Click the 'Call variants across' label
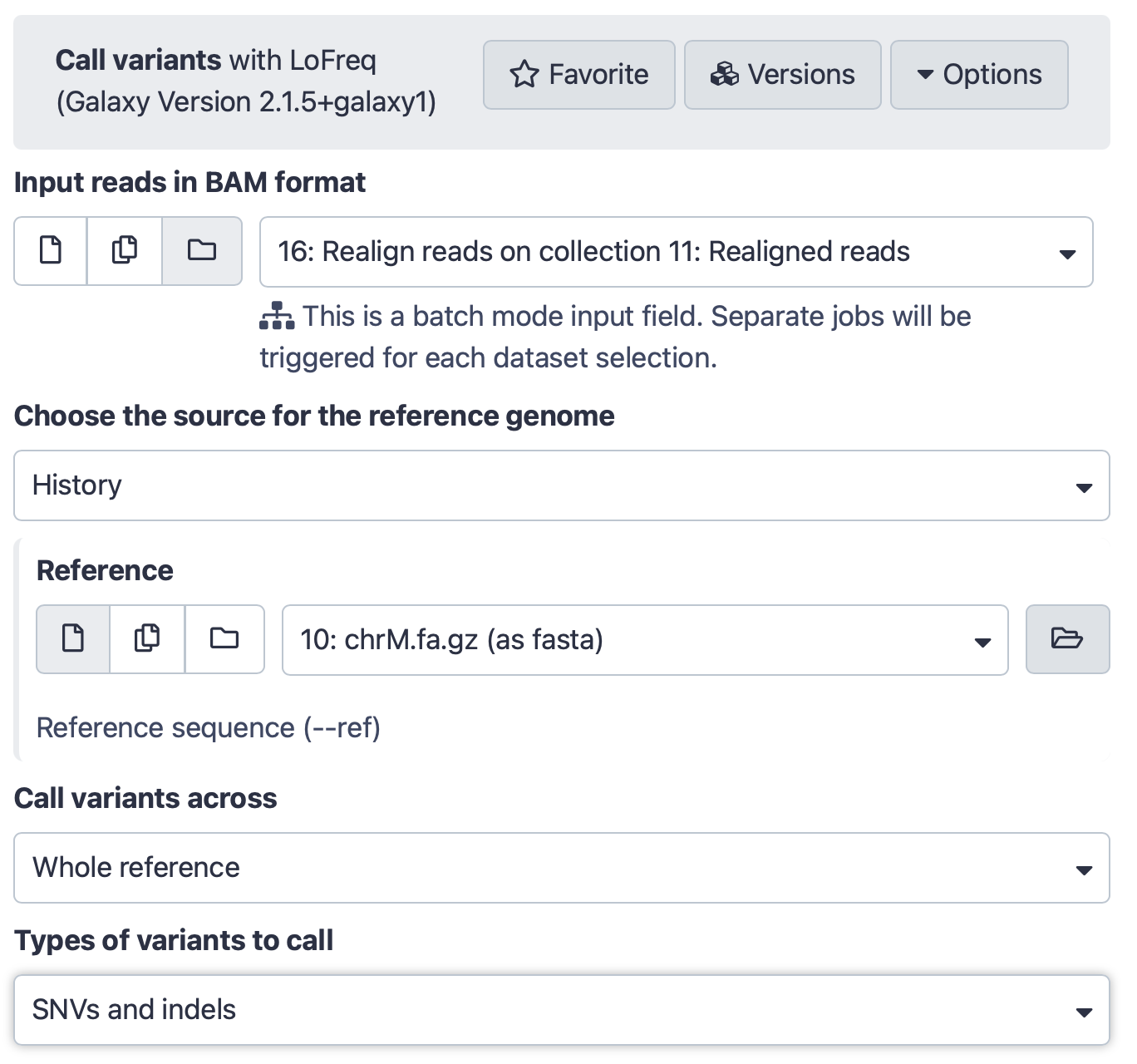Viewport: 1137px width, 1064px height. (145, 798)
